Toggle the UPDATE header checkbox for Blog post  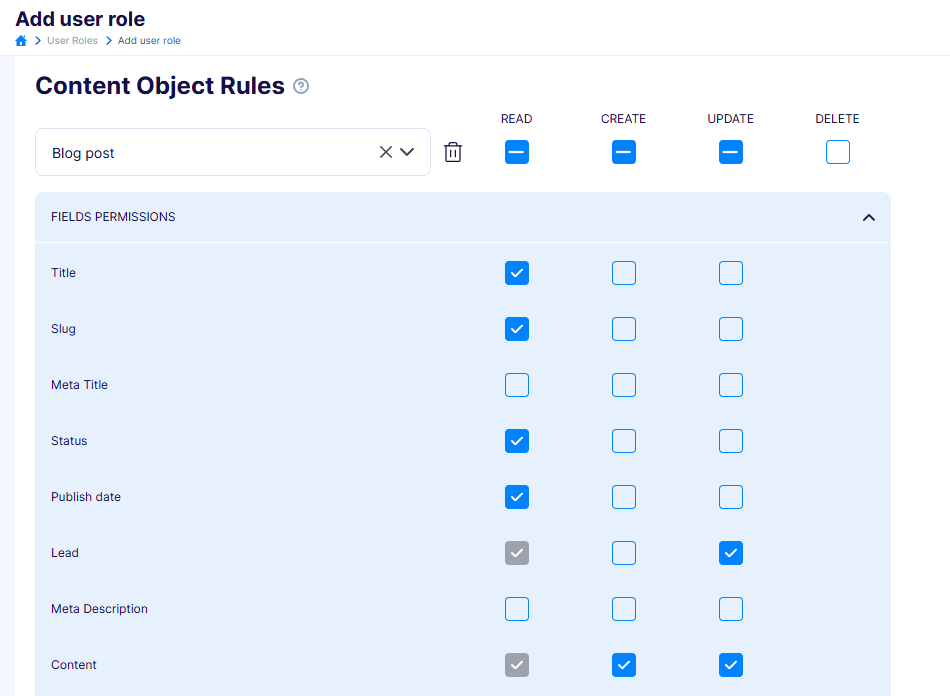coord(731,152)
